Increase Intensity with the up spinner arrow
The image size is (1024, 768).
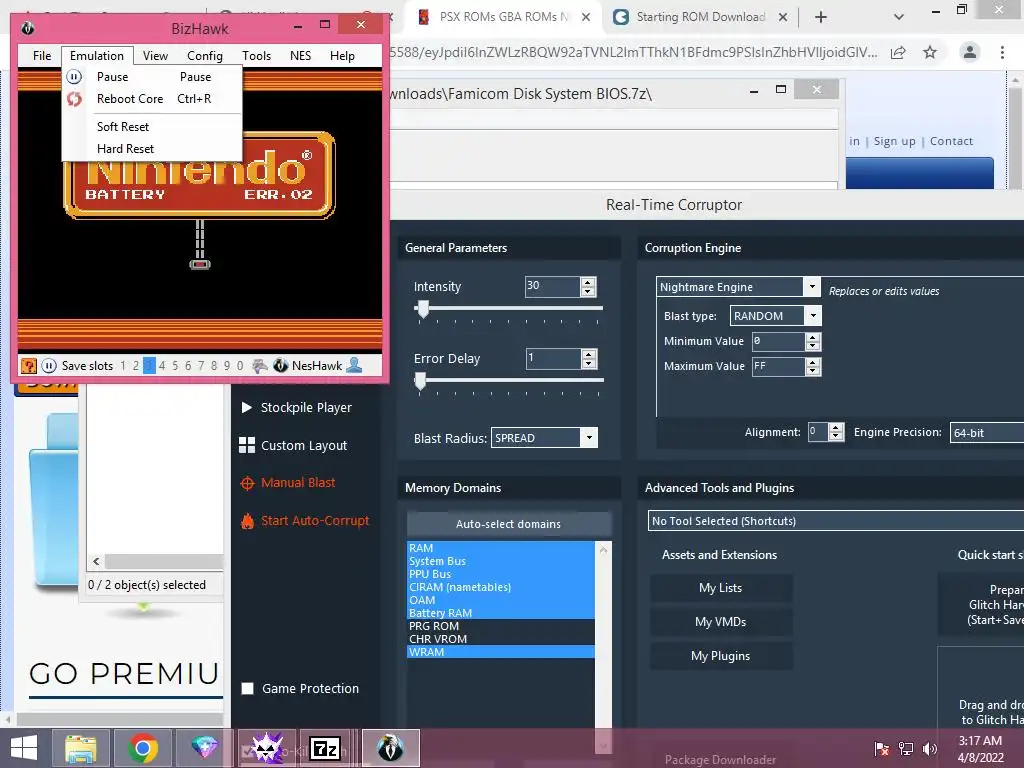[x=588, y=282]
